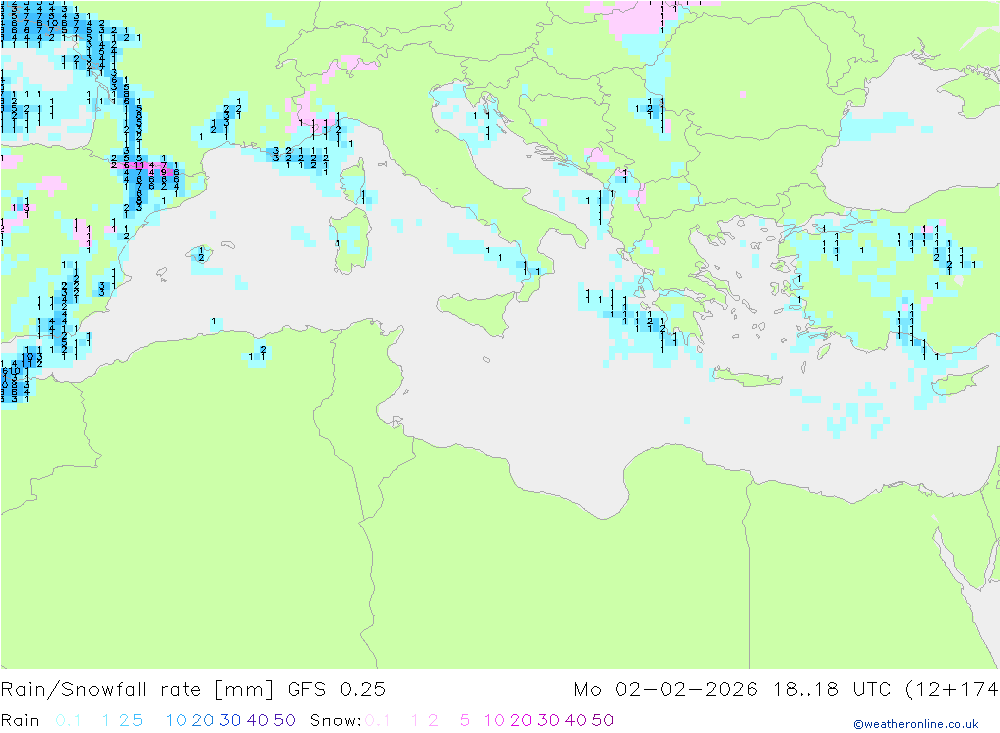Click the 18..18 UTC time label
This screenshot has height=733, width=1000.
pyautogui.click(x=834, y=690)
